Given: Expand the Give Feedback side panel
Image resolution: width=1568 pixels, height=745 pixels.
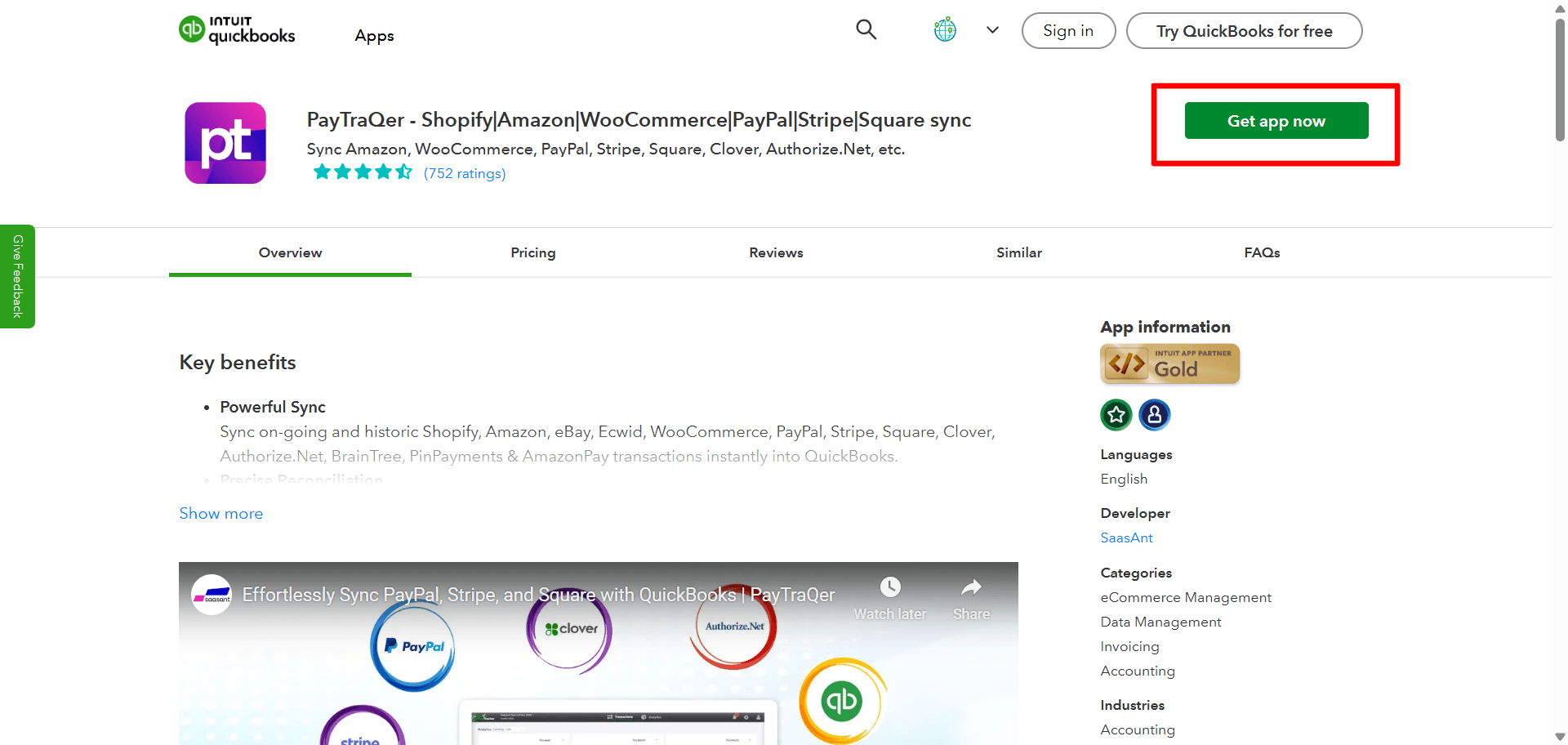Looking at the screenshot, I should (x=17, y=276).
